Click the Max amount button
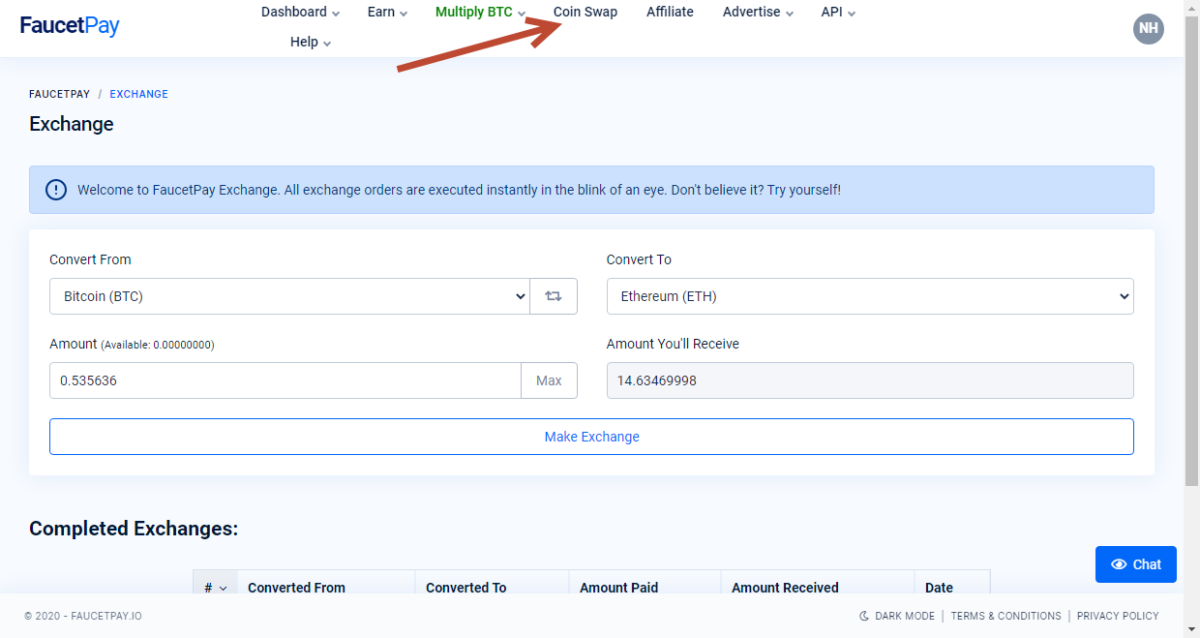This screenshot has height=638, width=1200. click(x=549, y=380)
